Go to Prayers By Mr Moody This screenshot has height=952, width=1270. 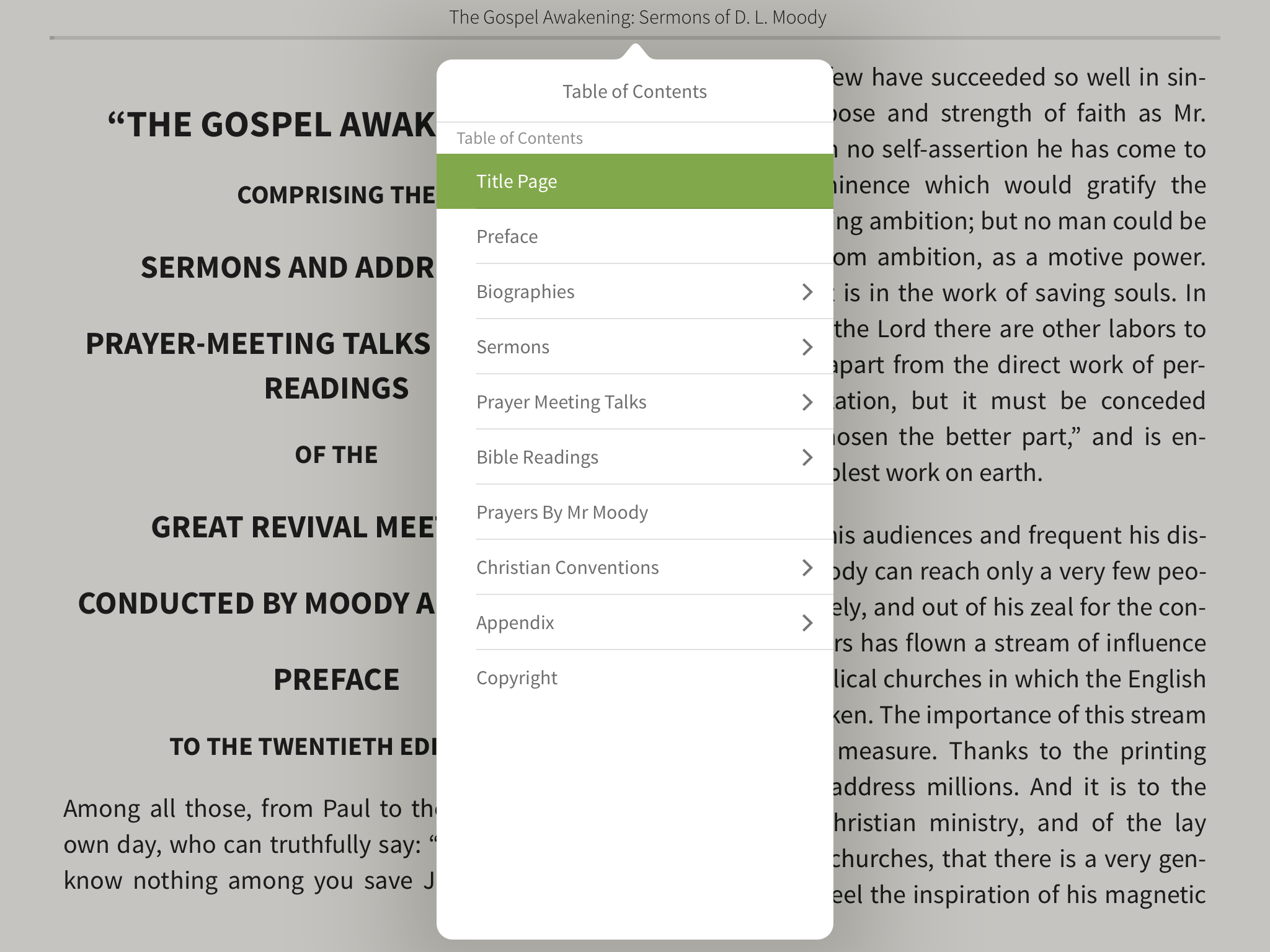634,512
